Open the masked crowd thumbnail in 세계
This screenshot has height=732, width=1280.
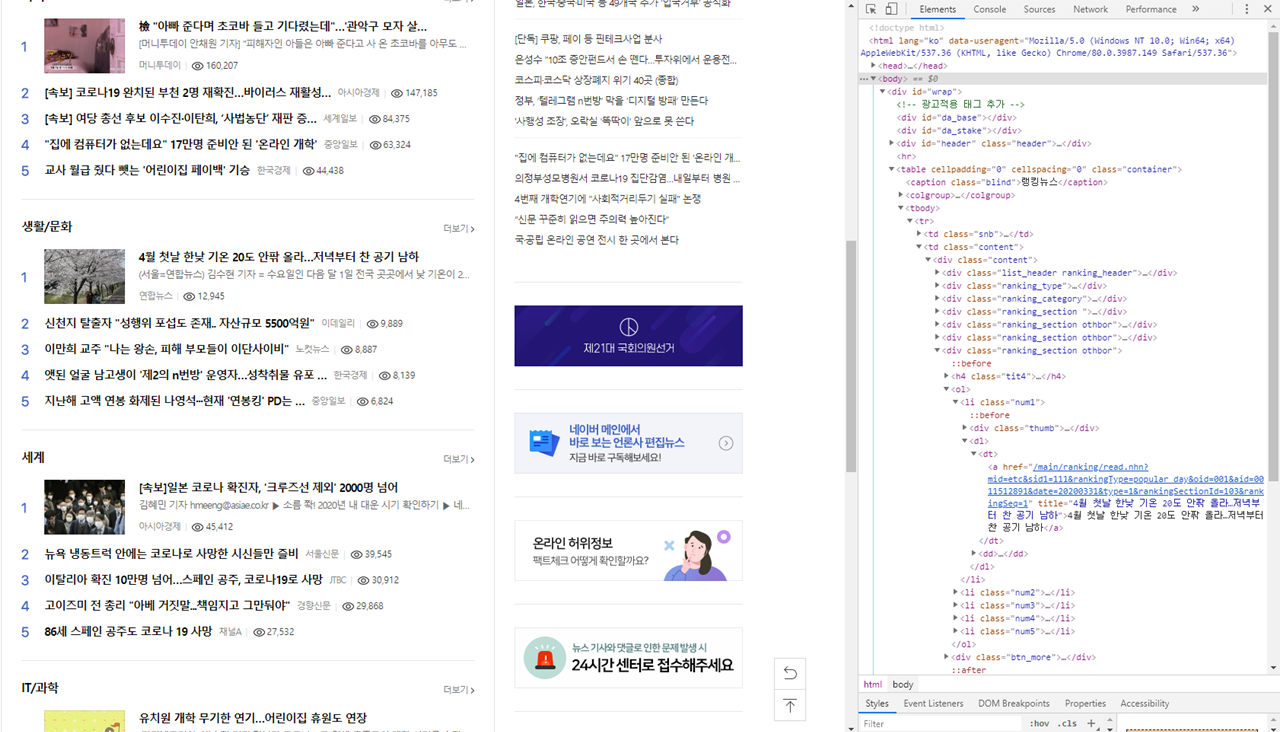(84, 507)
